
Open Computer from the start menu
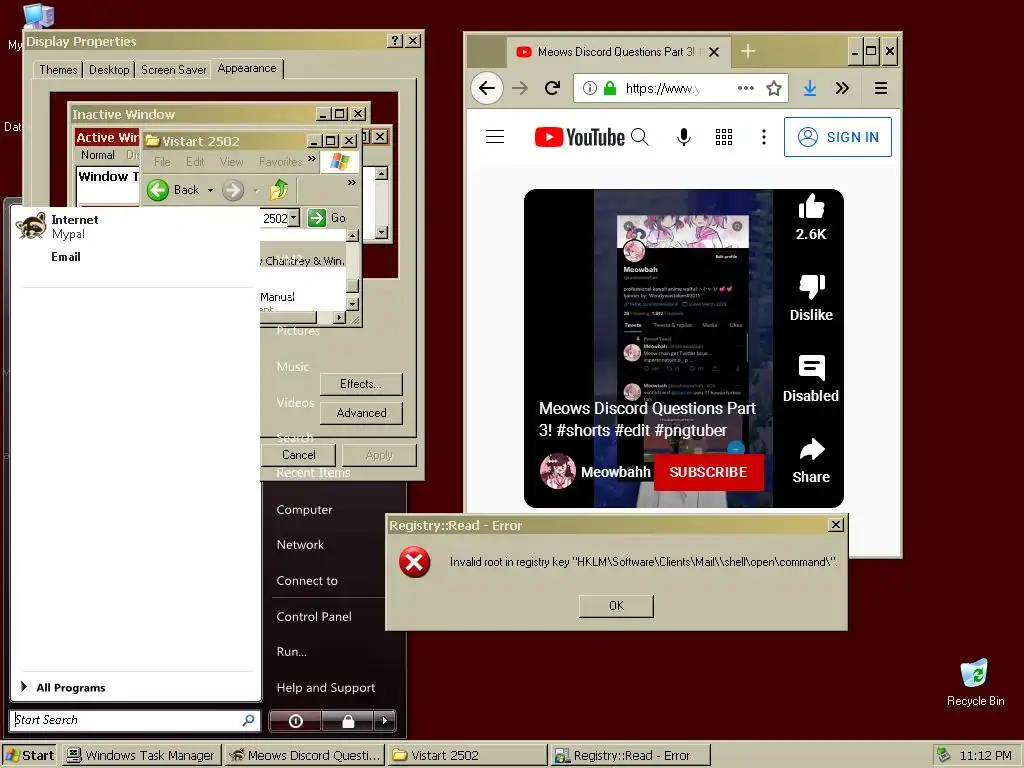(304, 509)
